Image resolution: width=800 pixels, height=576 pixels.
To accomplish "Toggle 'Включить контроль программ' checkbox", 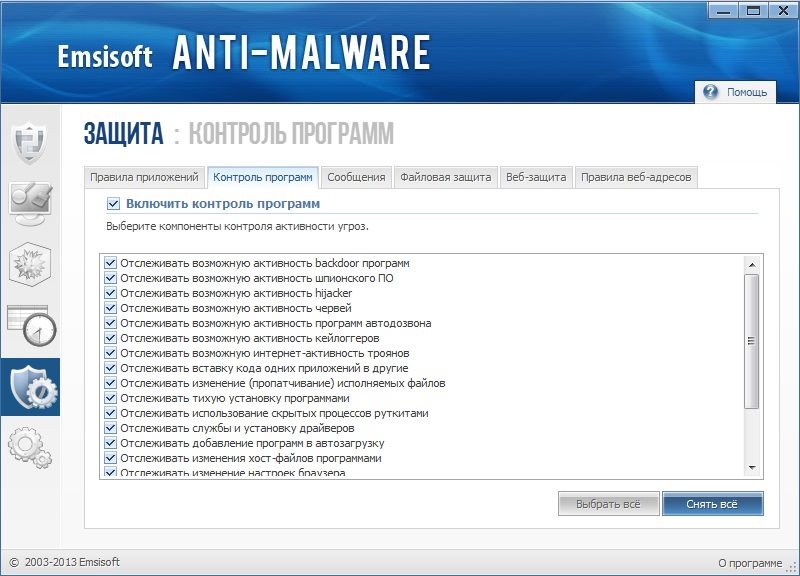I will (113, 204).
